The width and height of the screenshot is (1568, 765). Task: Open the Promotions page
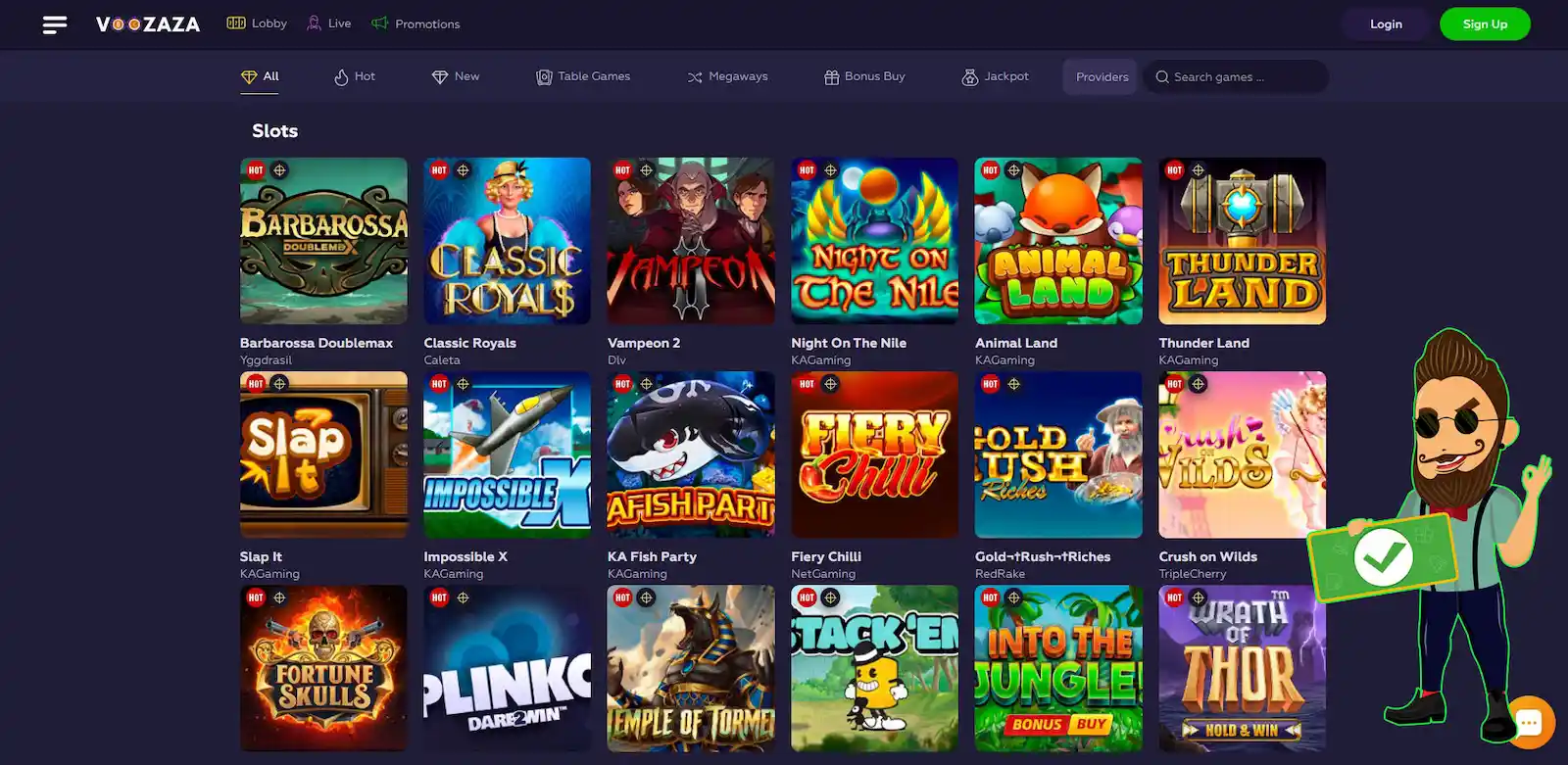(x=416, y=24)
